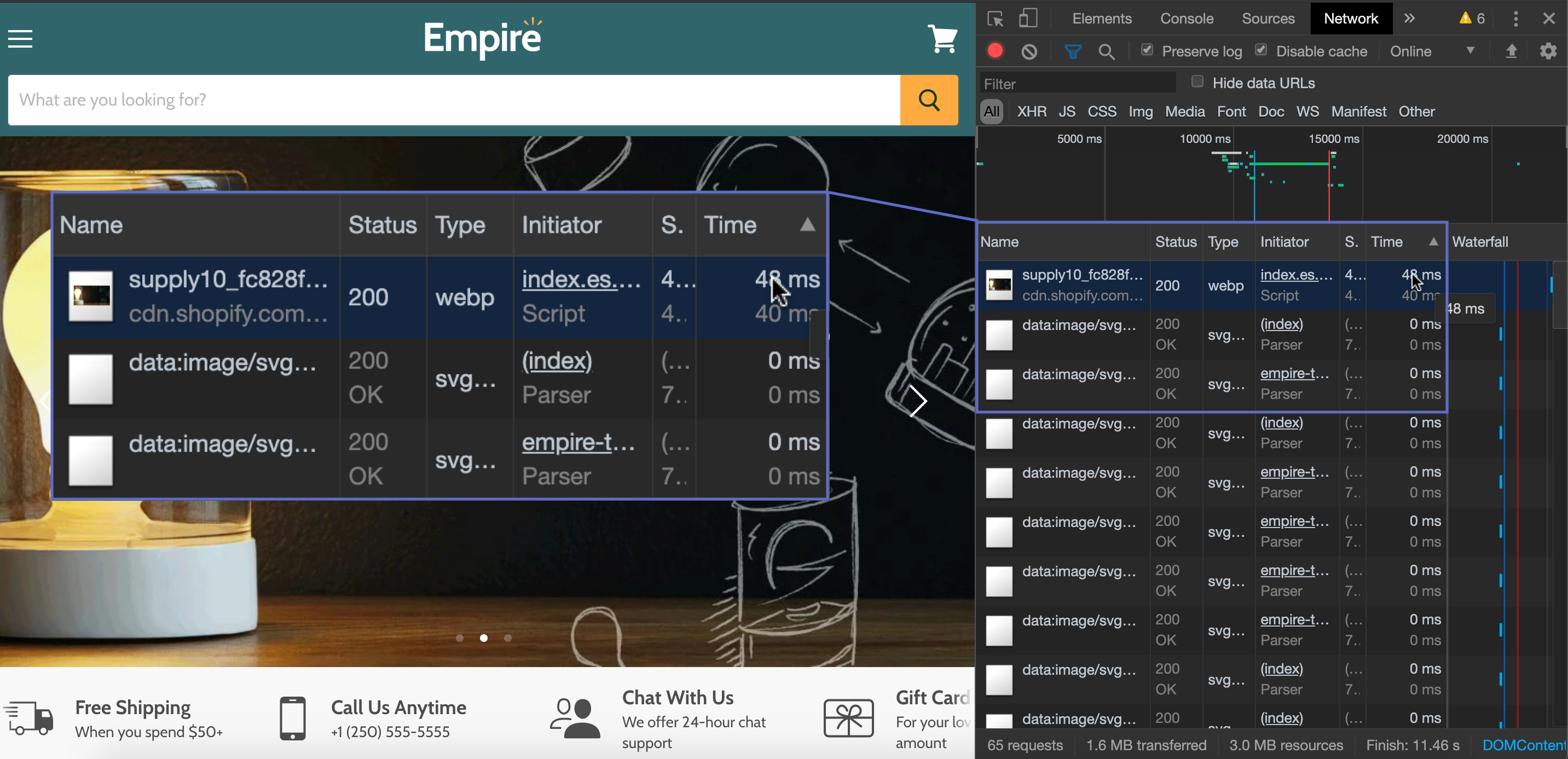1568x759 pixels.
Task: Click the Free Shipping truck icon
Action: coord(28,718)
